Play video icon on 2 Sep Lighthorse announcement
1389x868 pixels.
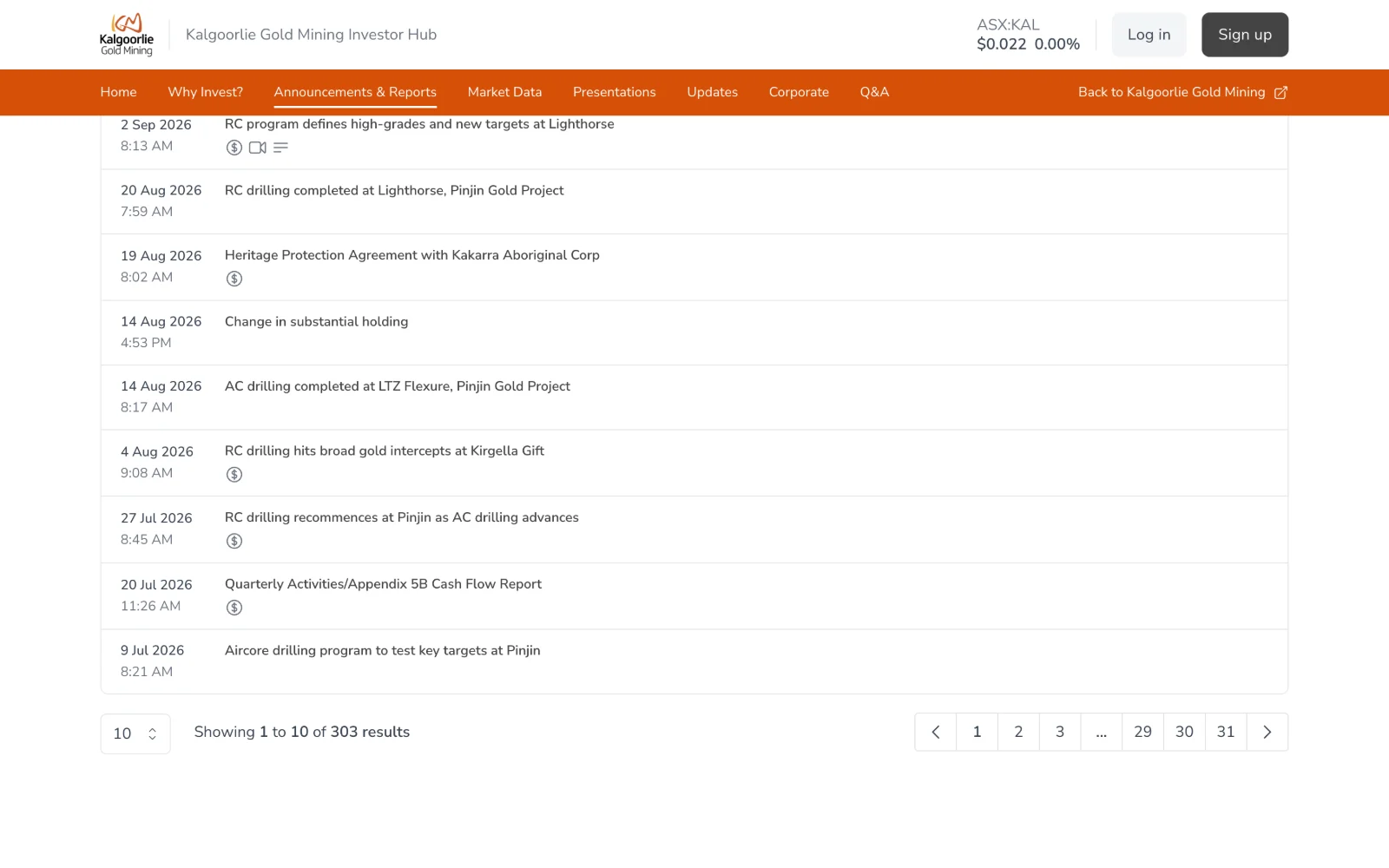tap(258, 148)
